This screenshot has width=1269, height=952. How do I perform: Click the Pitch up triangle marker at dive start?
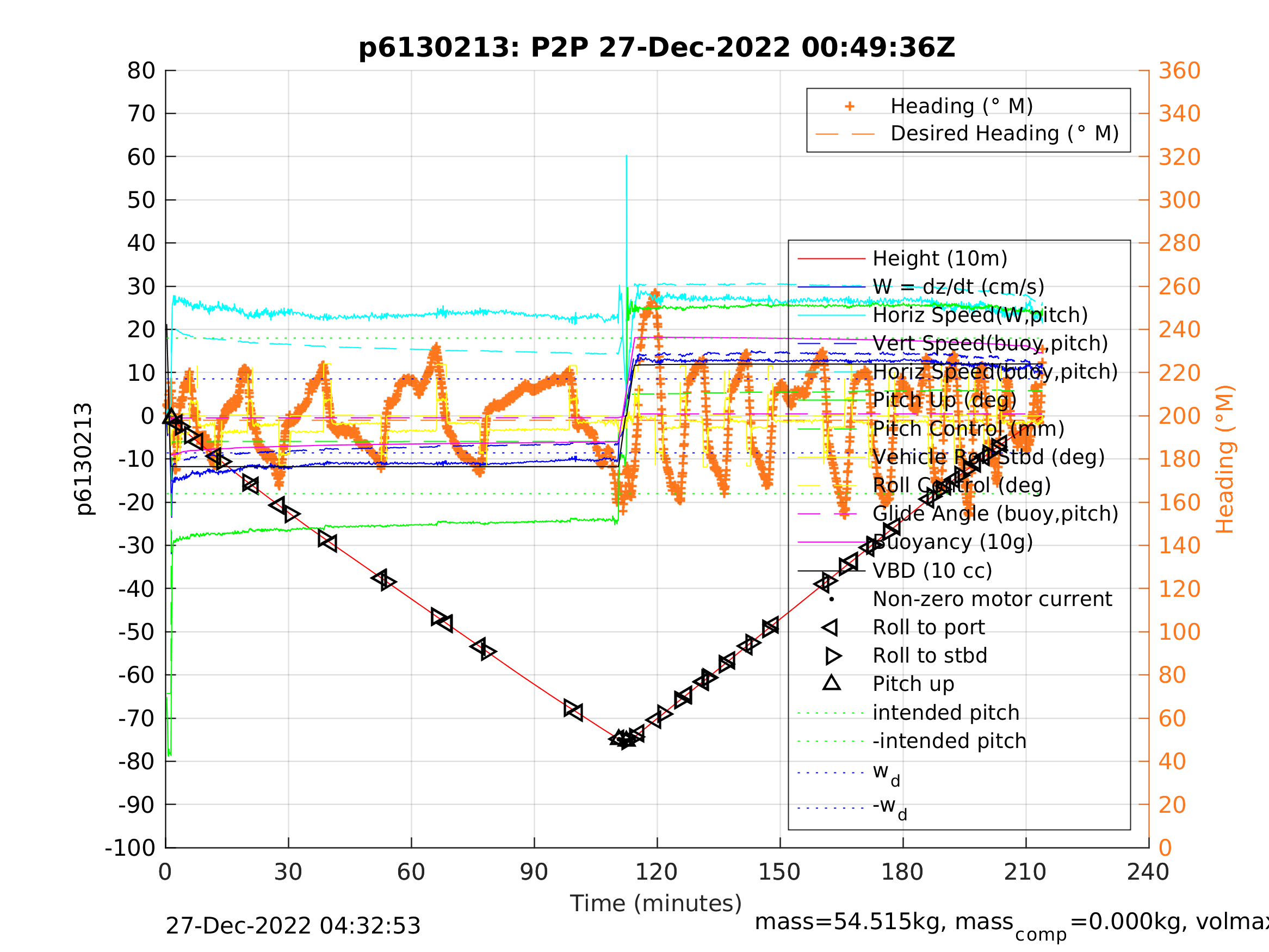[171, 417]
